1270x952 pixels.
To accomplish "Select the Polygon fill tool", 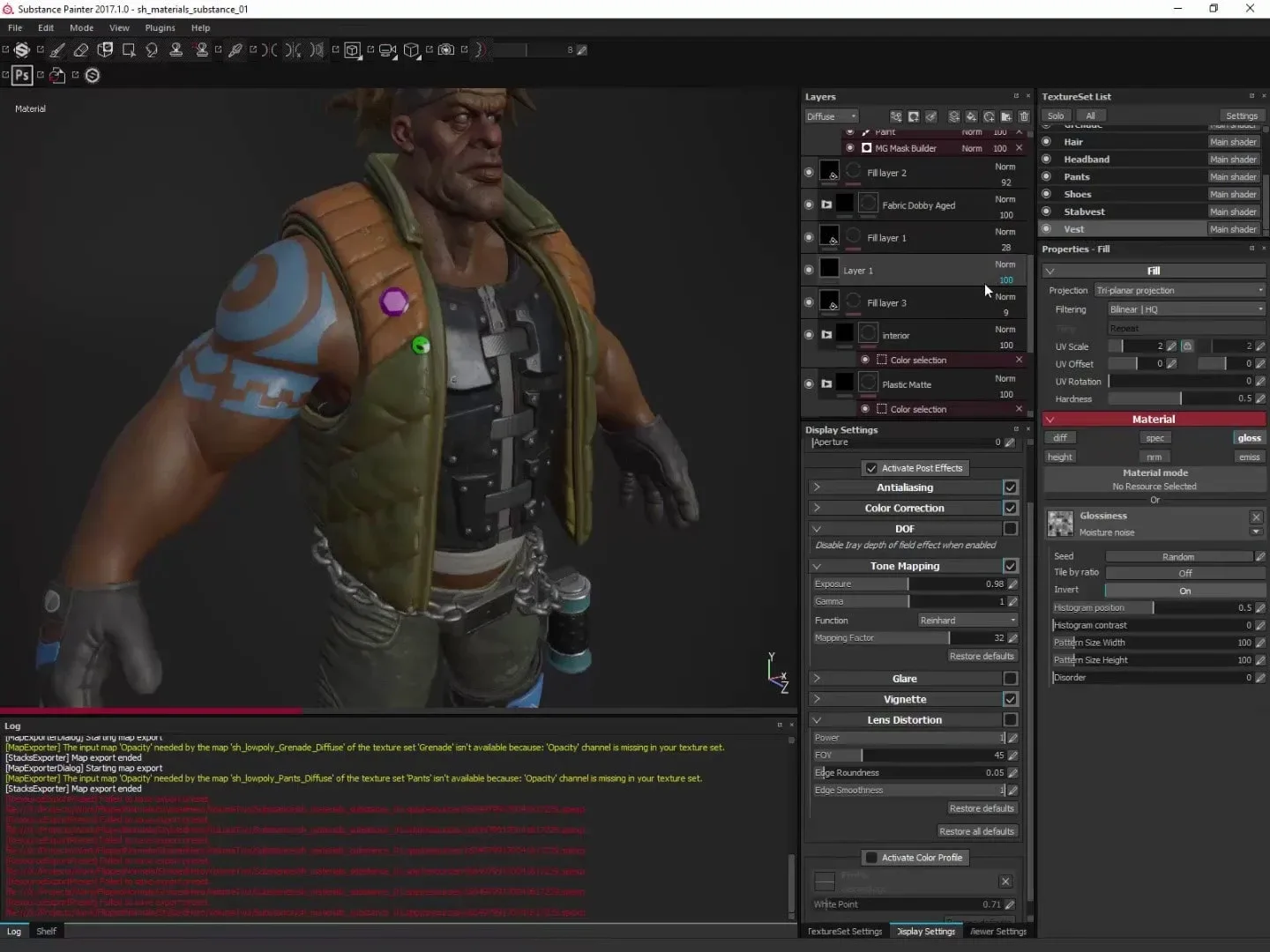I will tap(130, 50).
